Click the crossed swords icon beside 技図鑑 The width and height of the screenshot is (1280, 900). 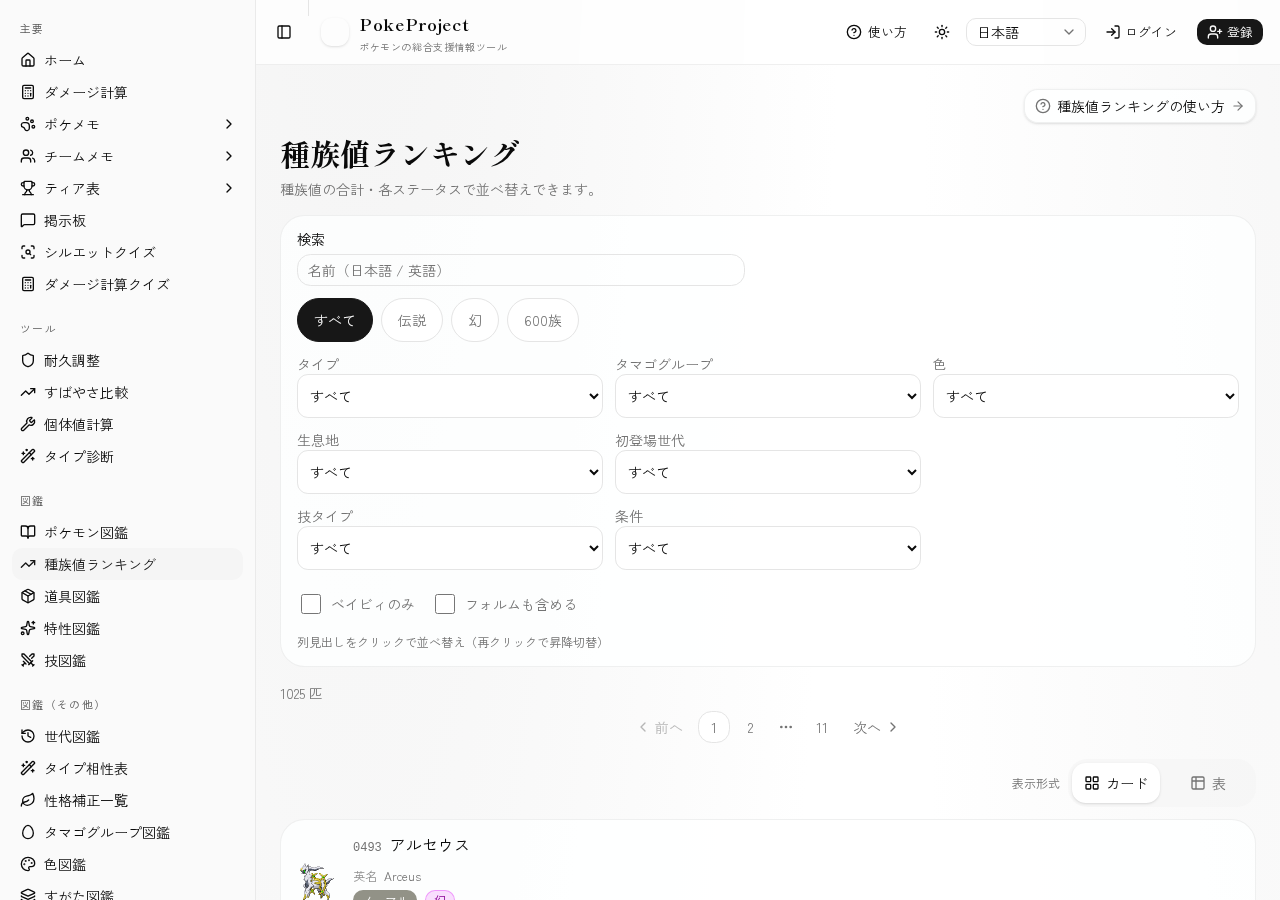click(28, 660)
